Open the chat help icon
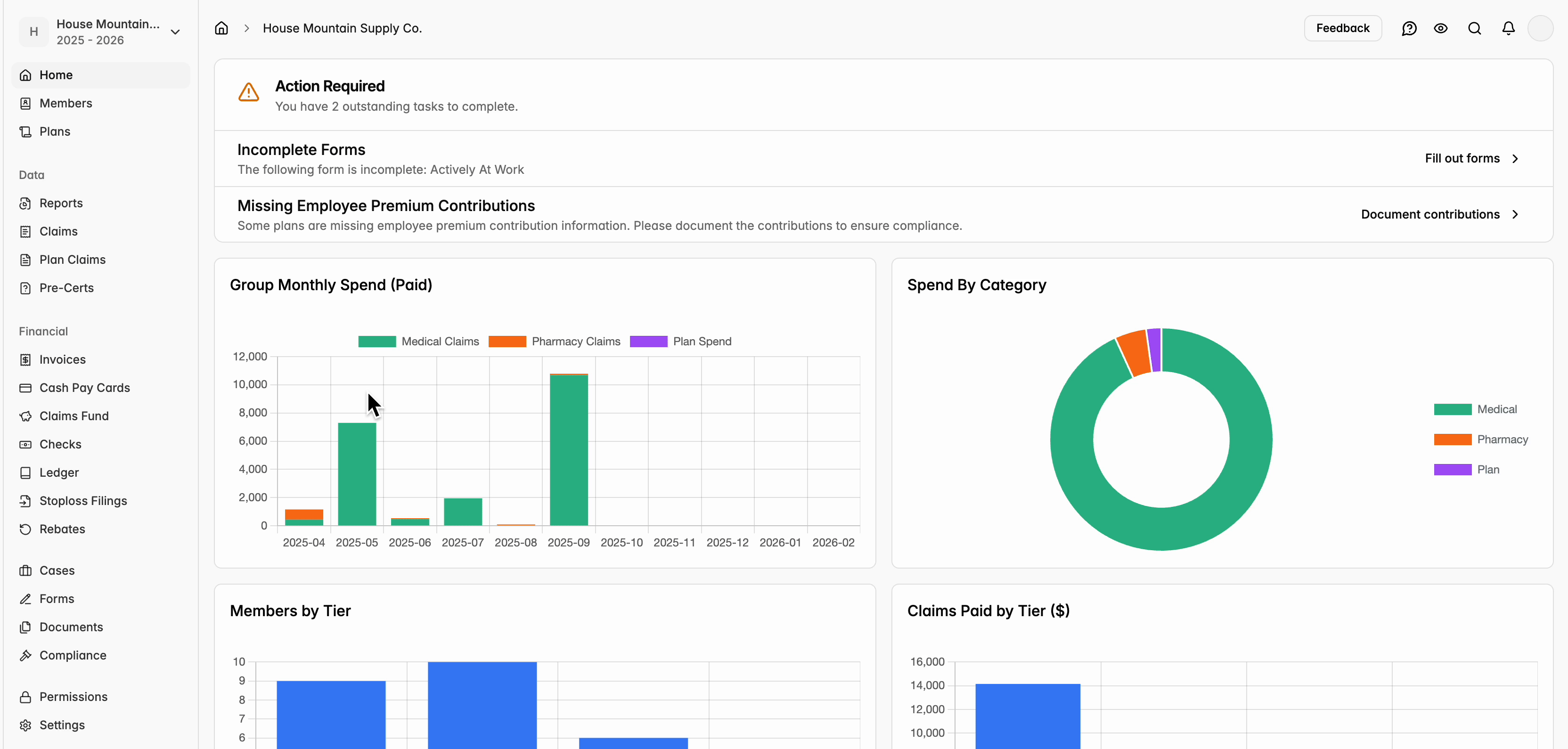Viewport: 1568px width, 749px height. [x=1409, y=28]
